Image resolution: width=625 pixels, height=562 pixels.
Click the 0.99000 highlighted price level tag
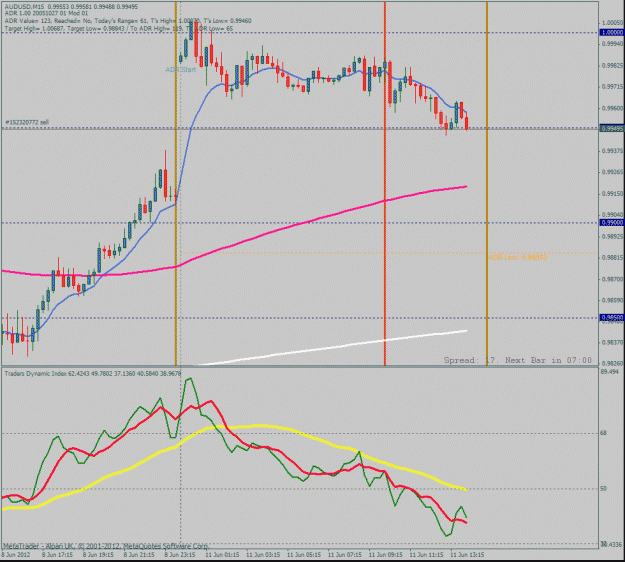point(612,223)
